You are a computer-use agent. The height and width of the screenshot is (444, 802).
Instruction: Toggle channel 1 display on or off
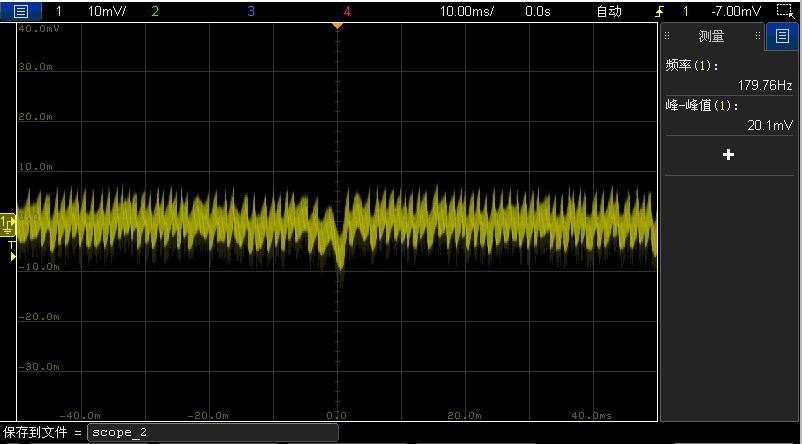point(58,12)
